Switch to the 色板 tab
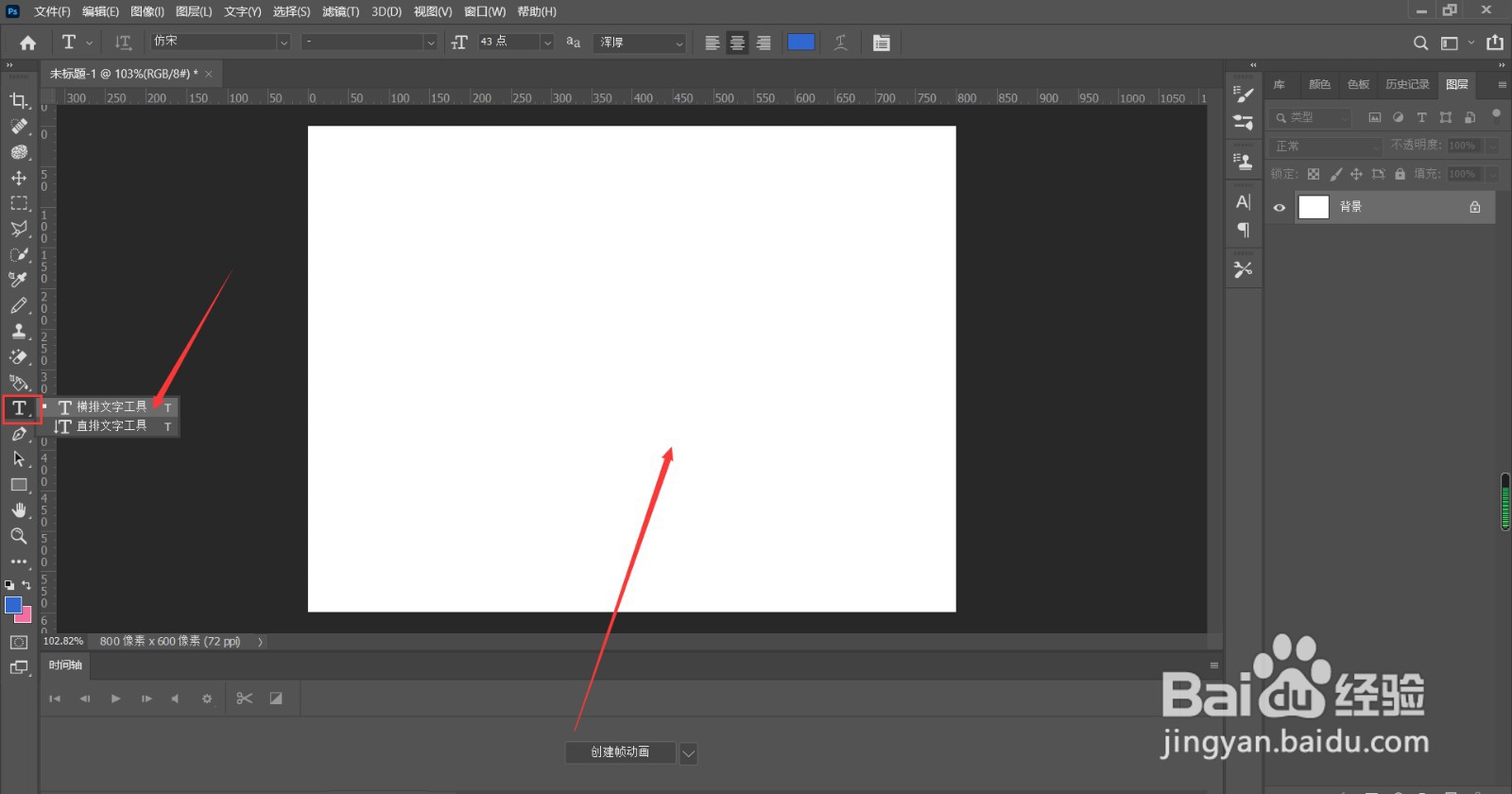 click(1358, 84)
